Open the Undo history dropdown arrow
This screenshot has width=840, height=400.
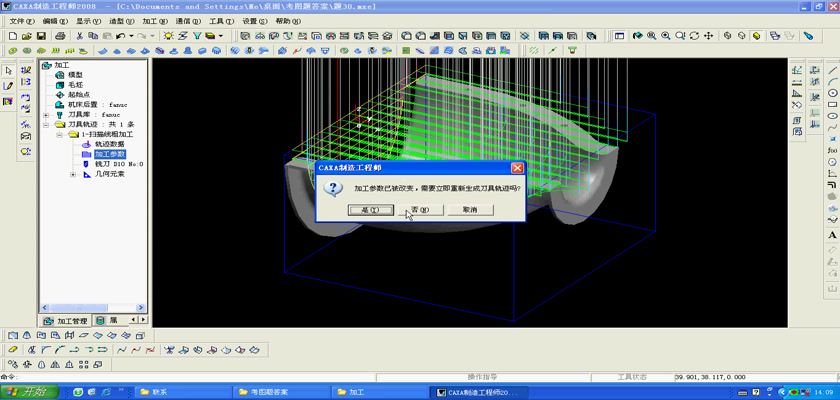(x=131, y=36)
